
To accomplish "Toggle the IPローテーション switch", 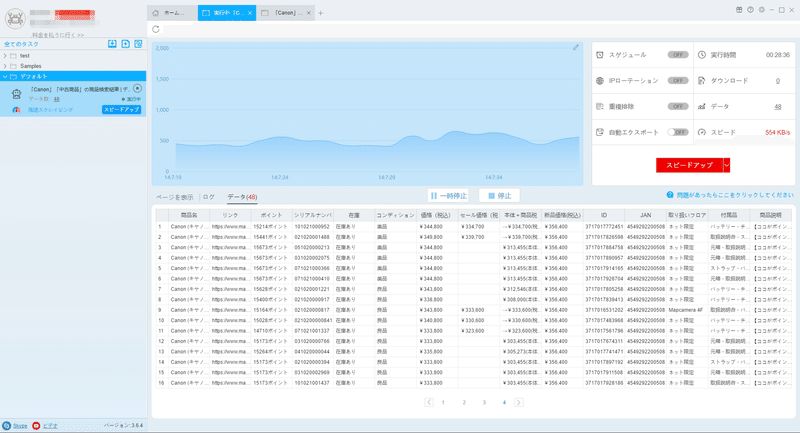I will 678,81.
